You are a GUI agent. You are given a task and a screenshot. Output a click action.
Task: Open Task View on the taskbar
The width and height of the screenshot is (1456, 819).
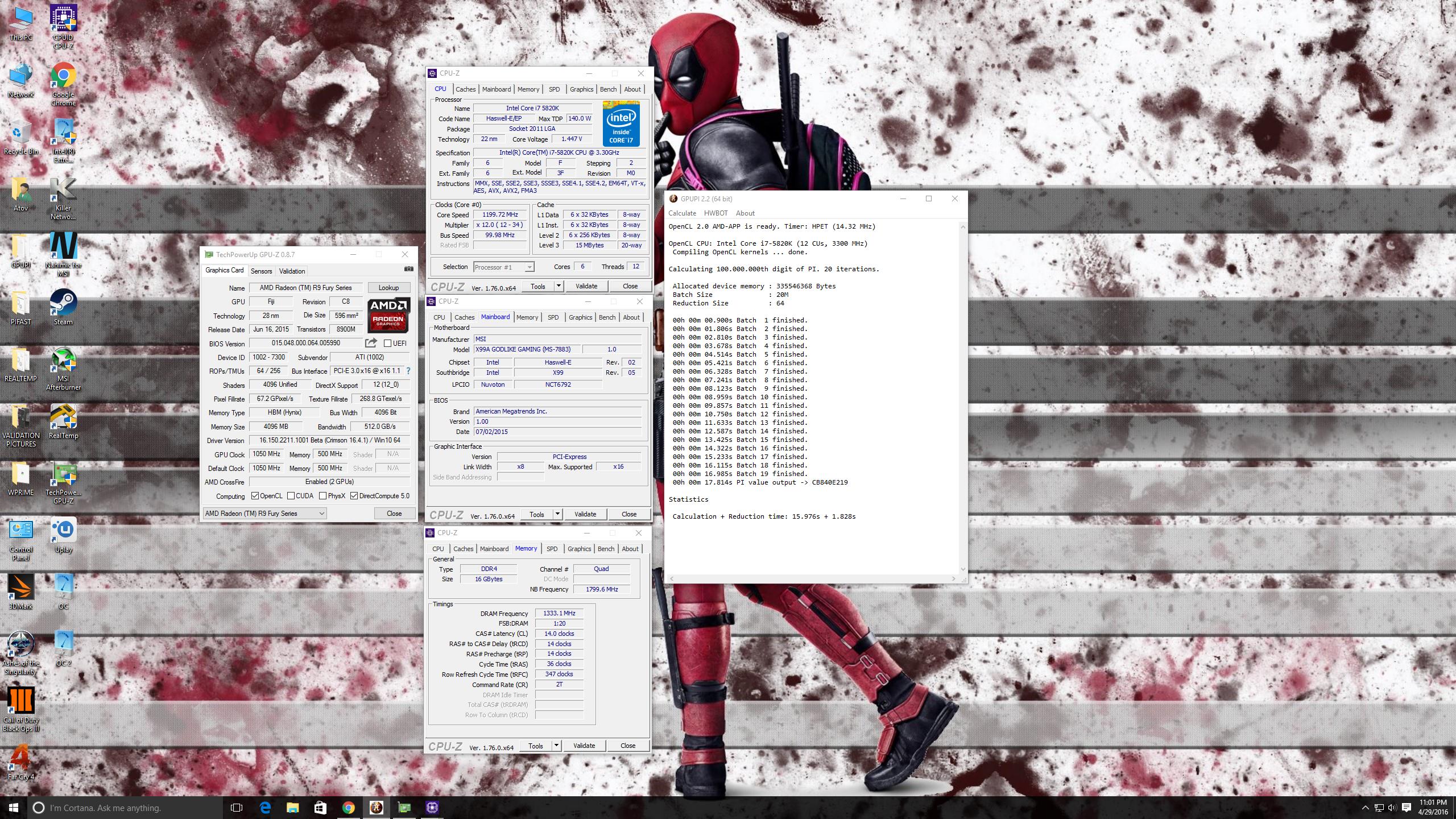(x=237, y=808)
